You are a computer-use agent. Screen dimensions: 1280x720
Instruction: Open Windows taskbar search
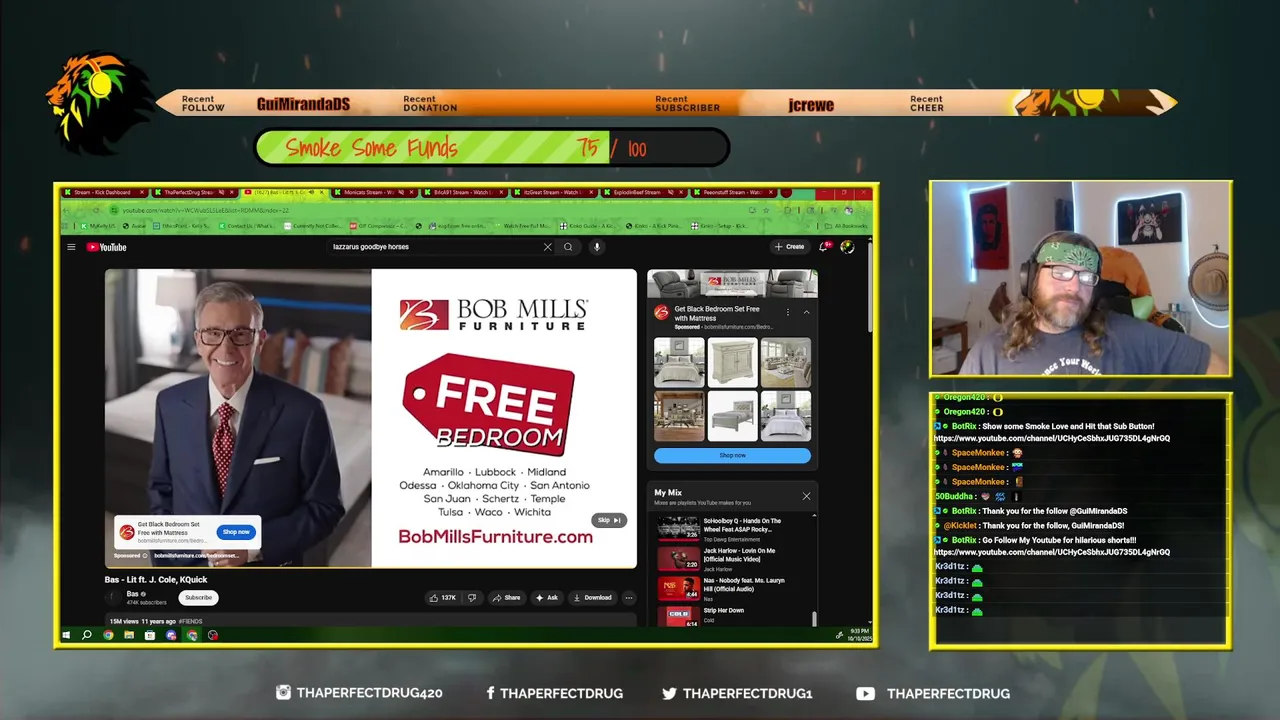click(x=87, y=635)
